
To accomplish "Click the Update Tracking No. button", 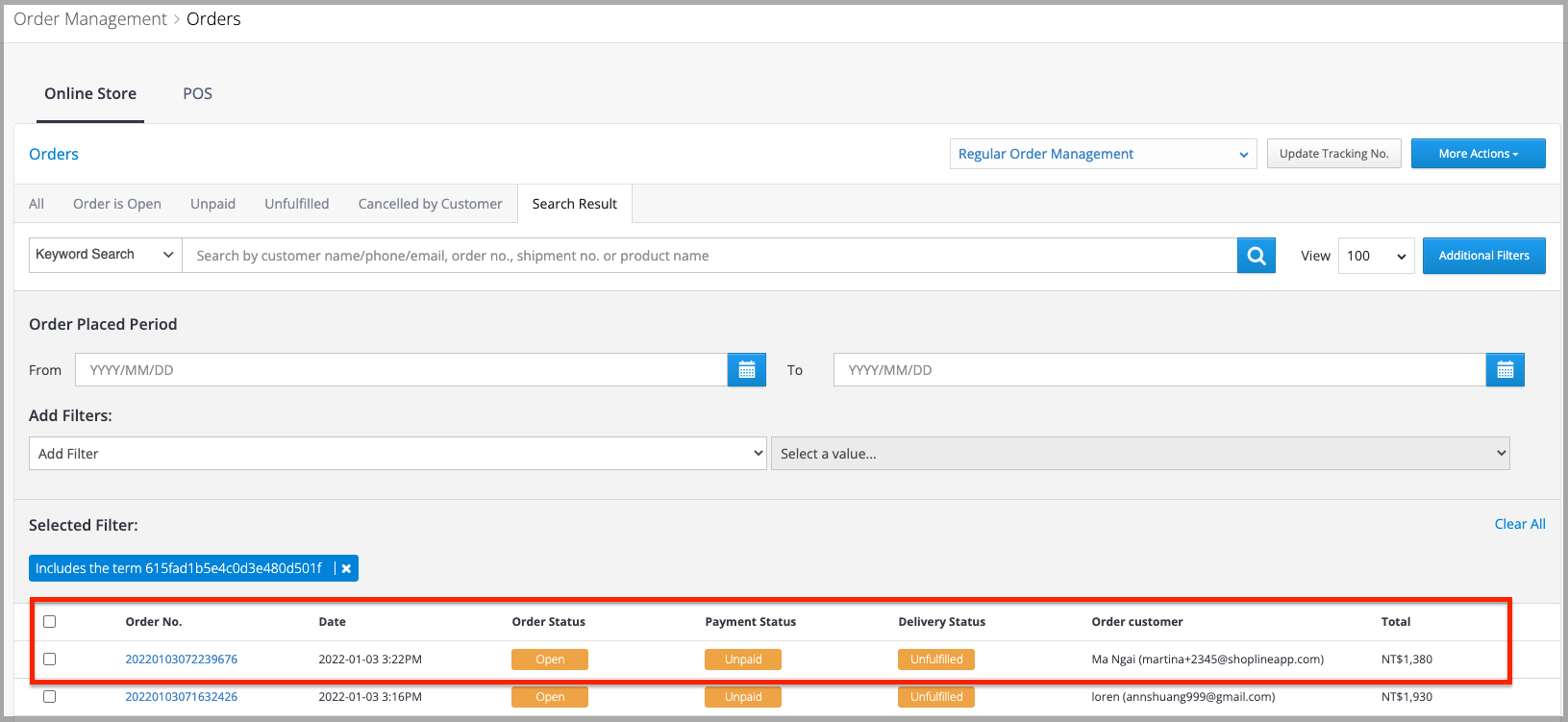I will 1333,154.
